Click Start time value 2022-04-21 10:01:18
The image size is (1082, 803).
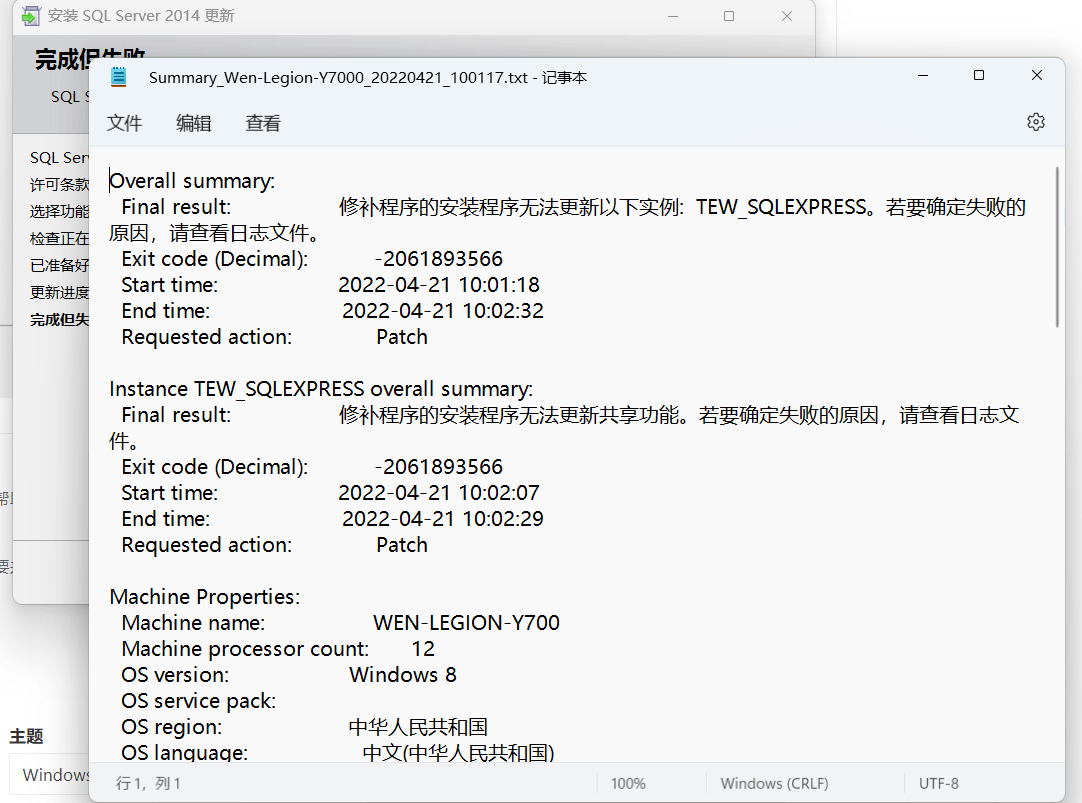[439, 285]
